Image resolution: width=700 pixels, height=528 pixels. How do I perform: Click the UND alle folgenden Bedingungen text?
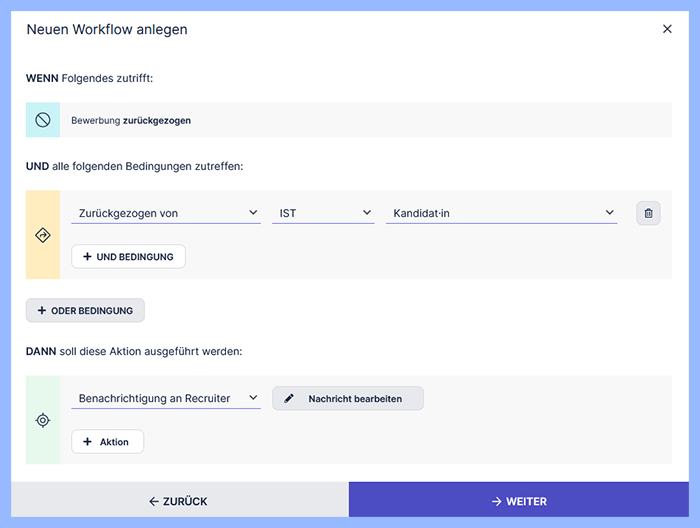pos(134,166)
